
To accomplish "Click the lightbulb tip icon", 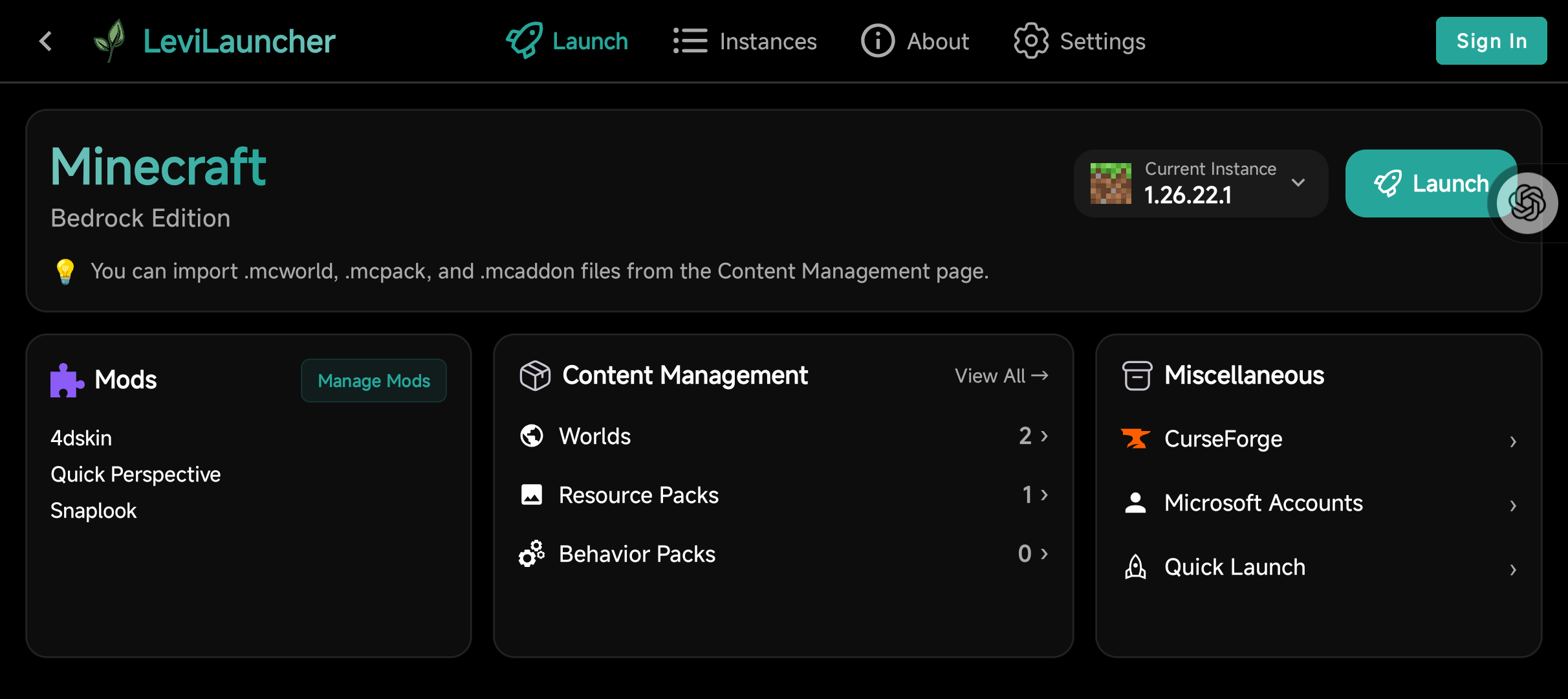I will tap(65, 271).
